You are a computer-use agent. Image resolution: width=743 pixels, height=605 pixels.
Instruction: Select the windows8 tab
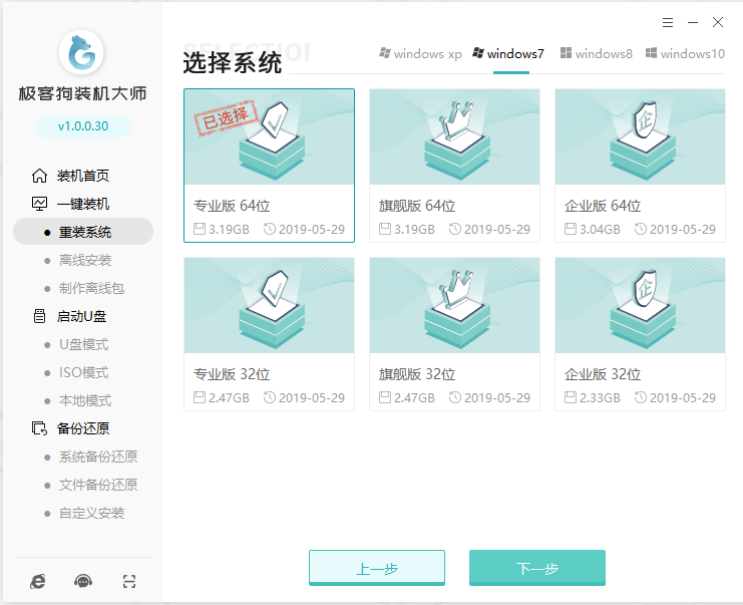(x=596, y=54)
